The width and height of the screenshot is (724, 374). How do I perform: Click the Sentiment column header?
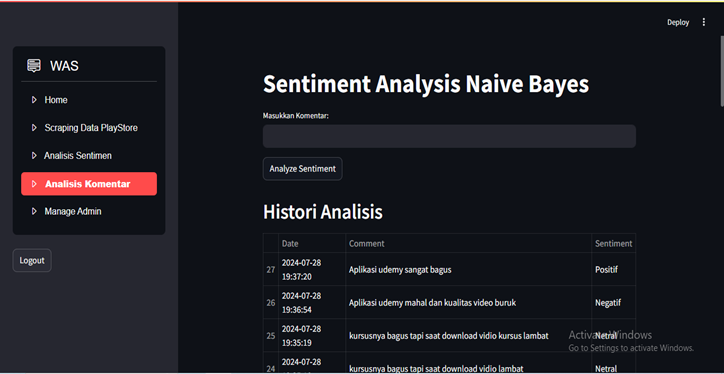[614, 243]
